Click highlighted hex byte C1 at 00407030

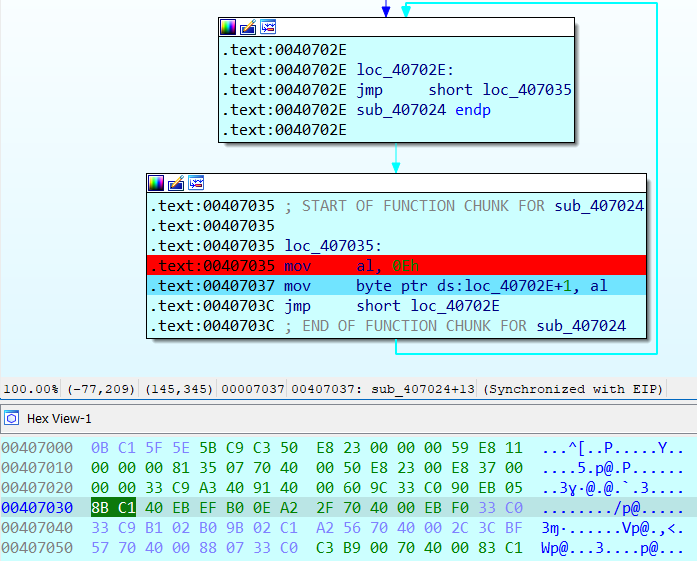click(x=127, y=508)
